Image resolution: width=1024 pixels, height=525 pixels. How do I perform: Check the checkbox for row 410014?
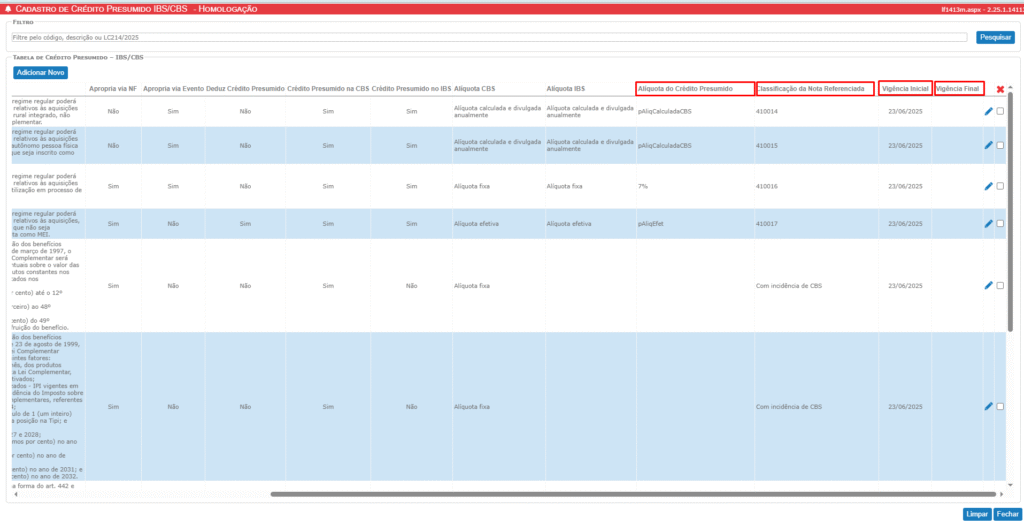point(1001,112)
